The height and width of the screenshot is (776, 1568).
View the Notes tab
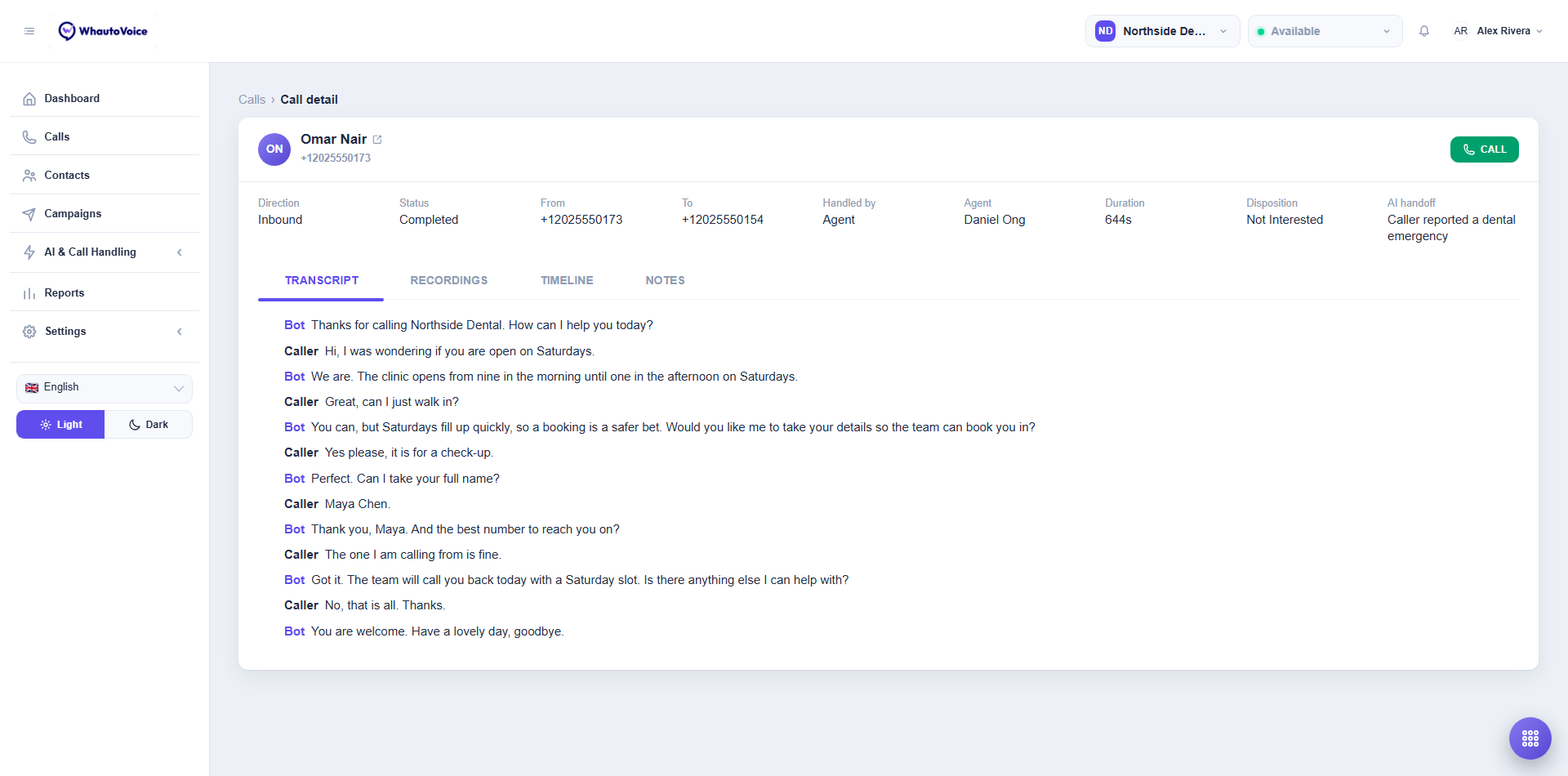click(665, 281)
